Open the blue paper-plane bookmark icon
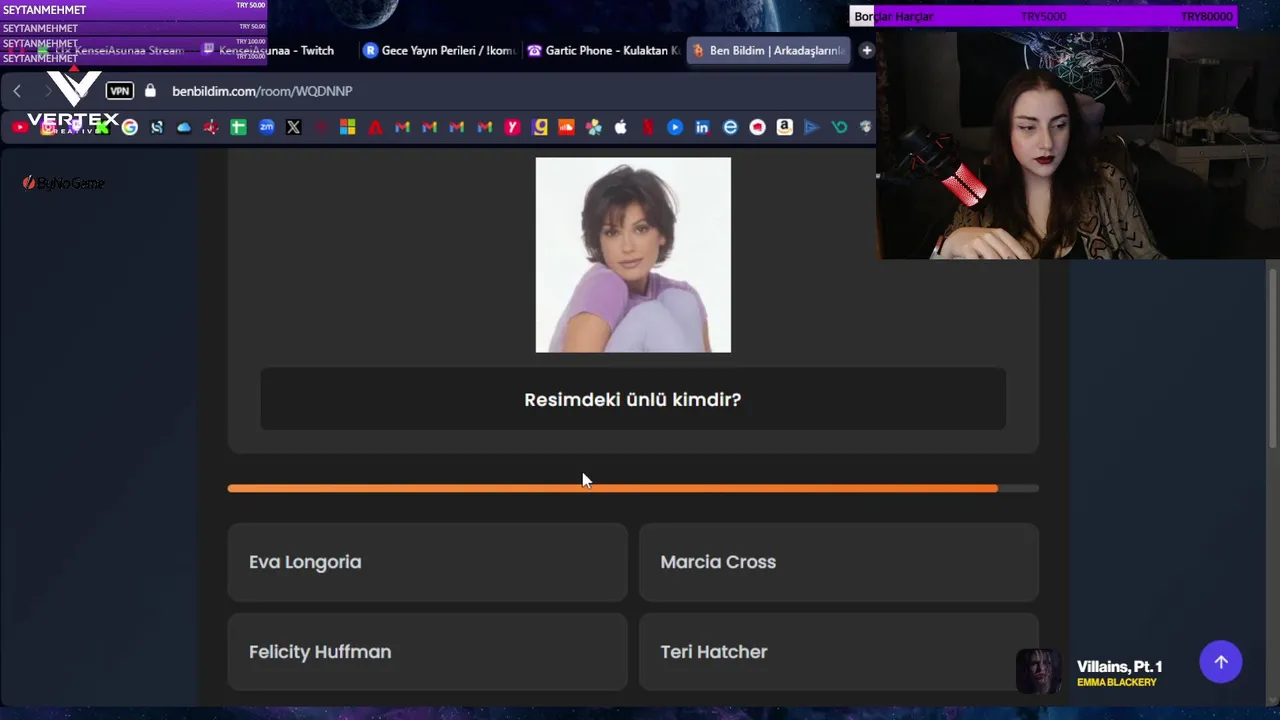The image size is (1280, 720). point(811,127)
